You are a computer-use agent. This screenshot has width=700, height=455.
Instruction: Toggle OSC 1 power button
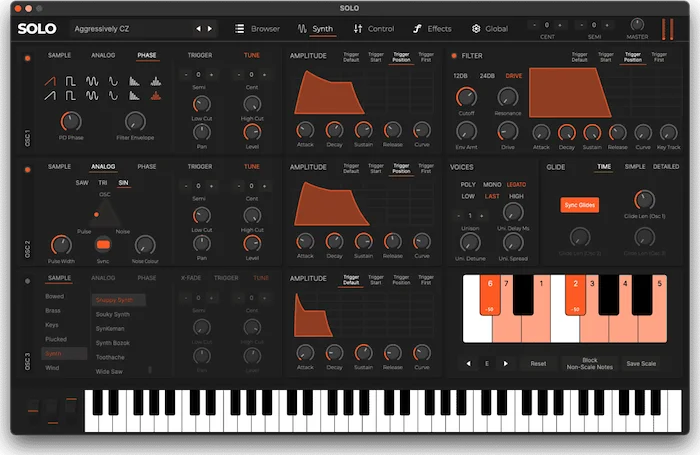click(26, 56)
